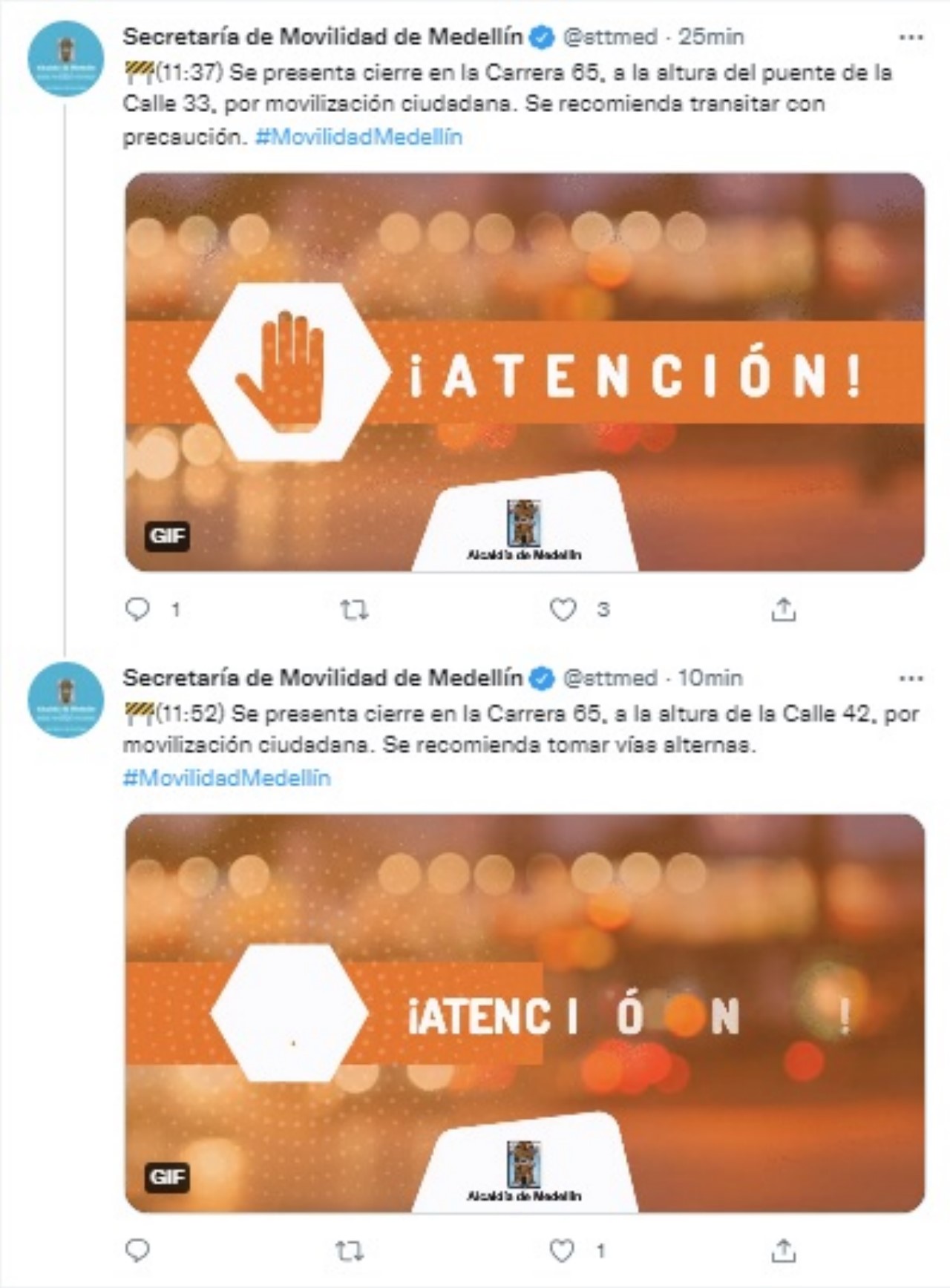Viewport: 950px width, 1288px height.
Task: Open #MovilidadMedellín hashtag in second tweet
Action: 226,778
